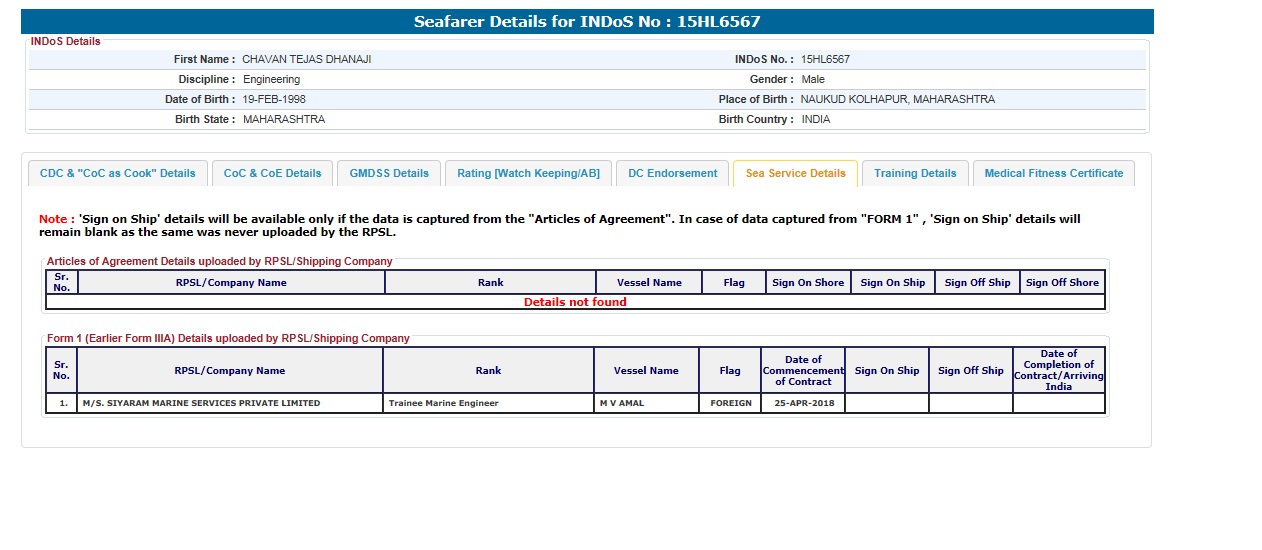Click the Sea Service Details tab
Screen dimensions: 1262x550
795,173
